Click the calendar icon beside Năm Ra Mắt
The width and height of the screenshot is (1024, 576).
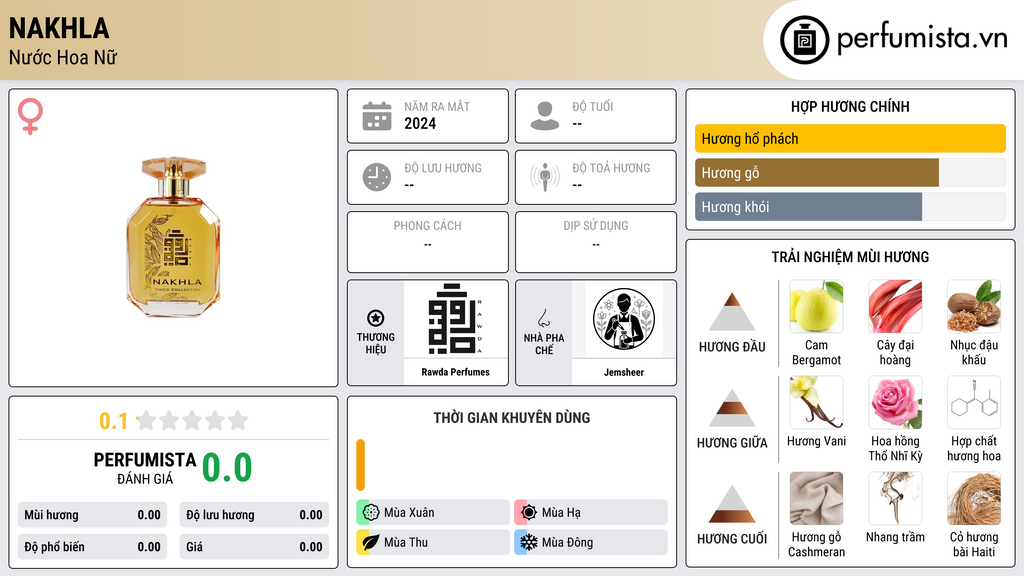coord(377,116)
